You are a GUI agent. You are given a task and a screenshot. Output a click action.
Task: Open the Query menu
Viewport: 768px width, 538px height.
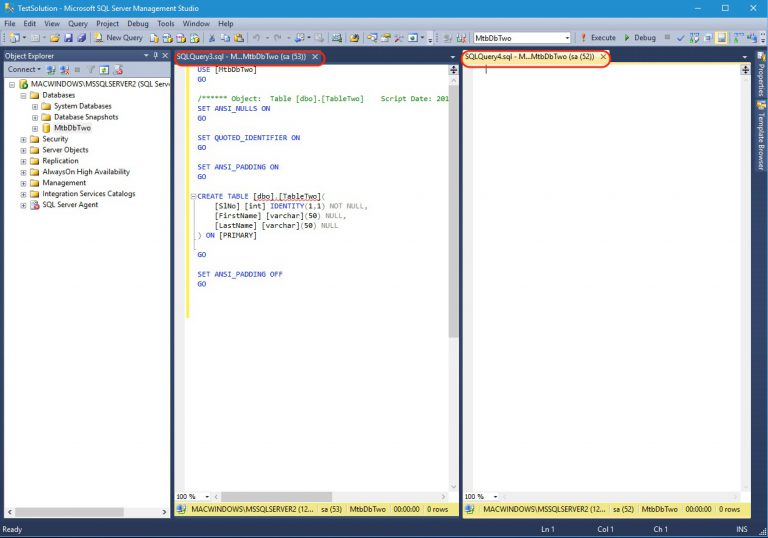77,23
